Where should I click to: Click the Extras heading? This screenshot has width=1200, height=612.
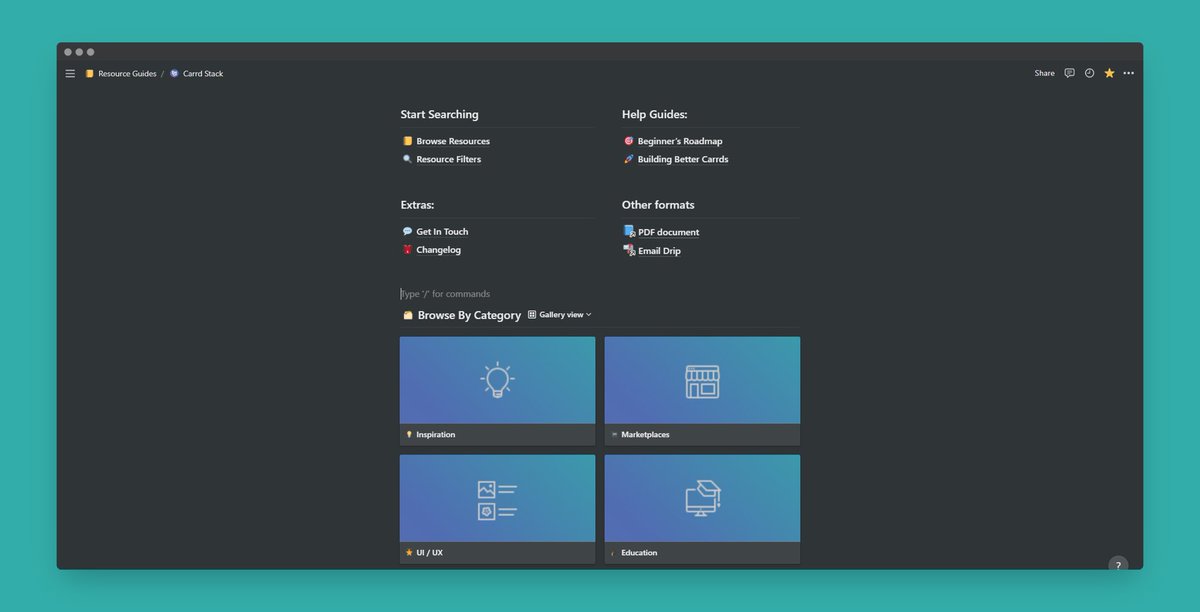point(417,205)
